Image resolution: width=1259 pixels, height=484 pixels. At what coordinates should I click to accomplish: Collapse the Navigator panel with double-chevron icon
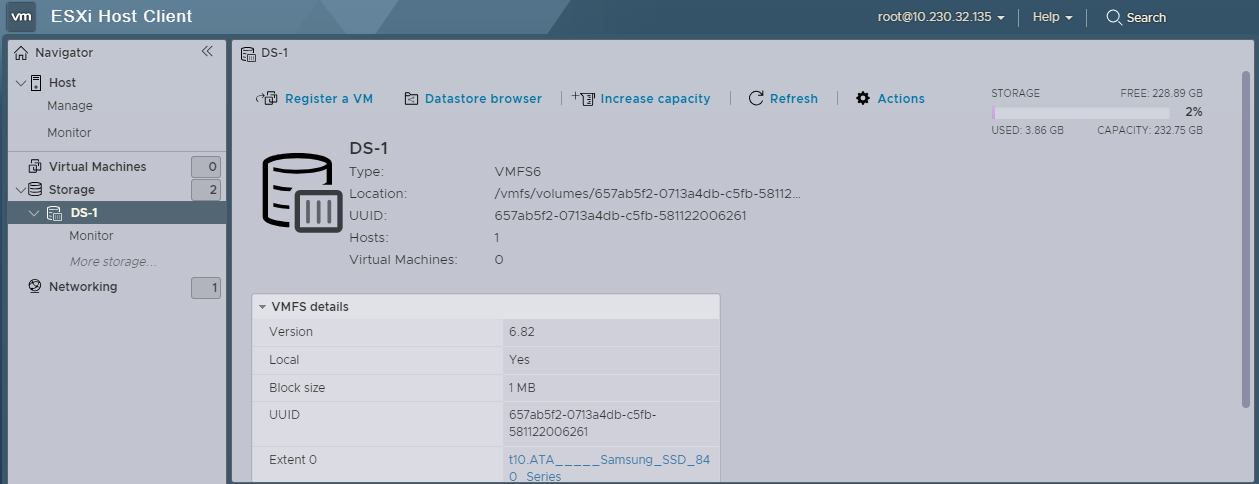coord(207,51)
